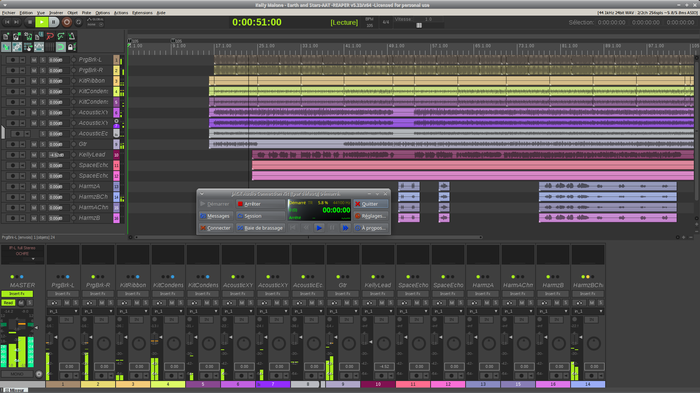Toggle item grouping toolbar icon

[17, 47]
